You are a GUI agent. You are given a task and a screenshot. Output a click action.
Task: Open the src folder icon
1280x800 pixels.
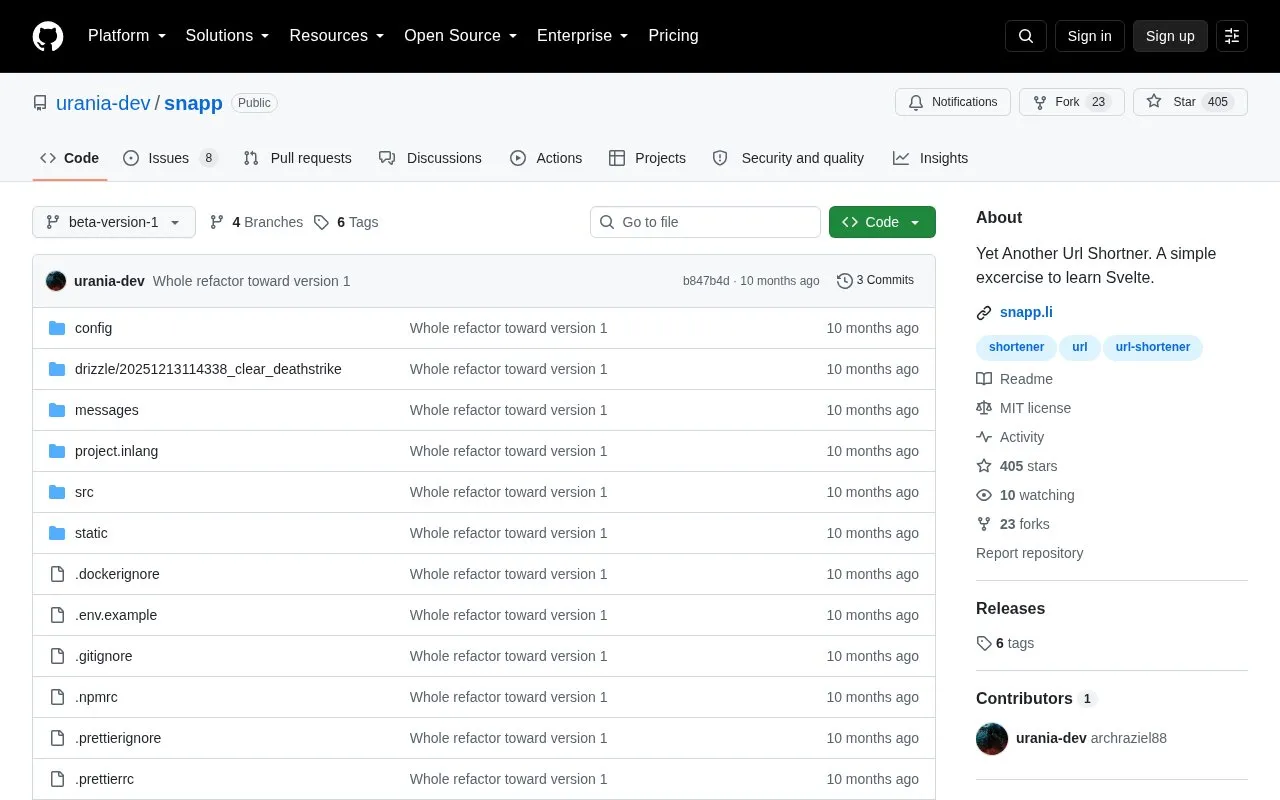[x=57, y=492]
